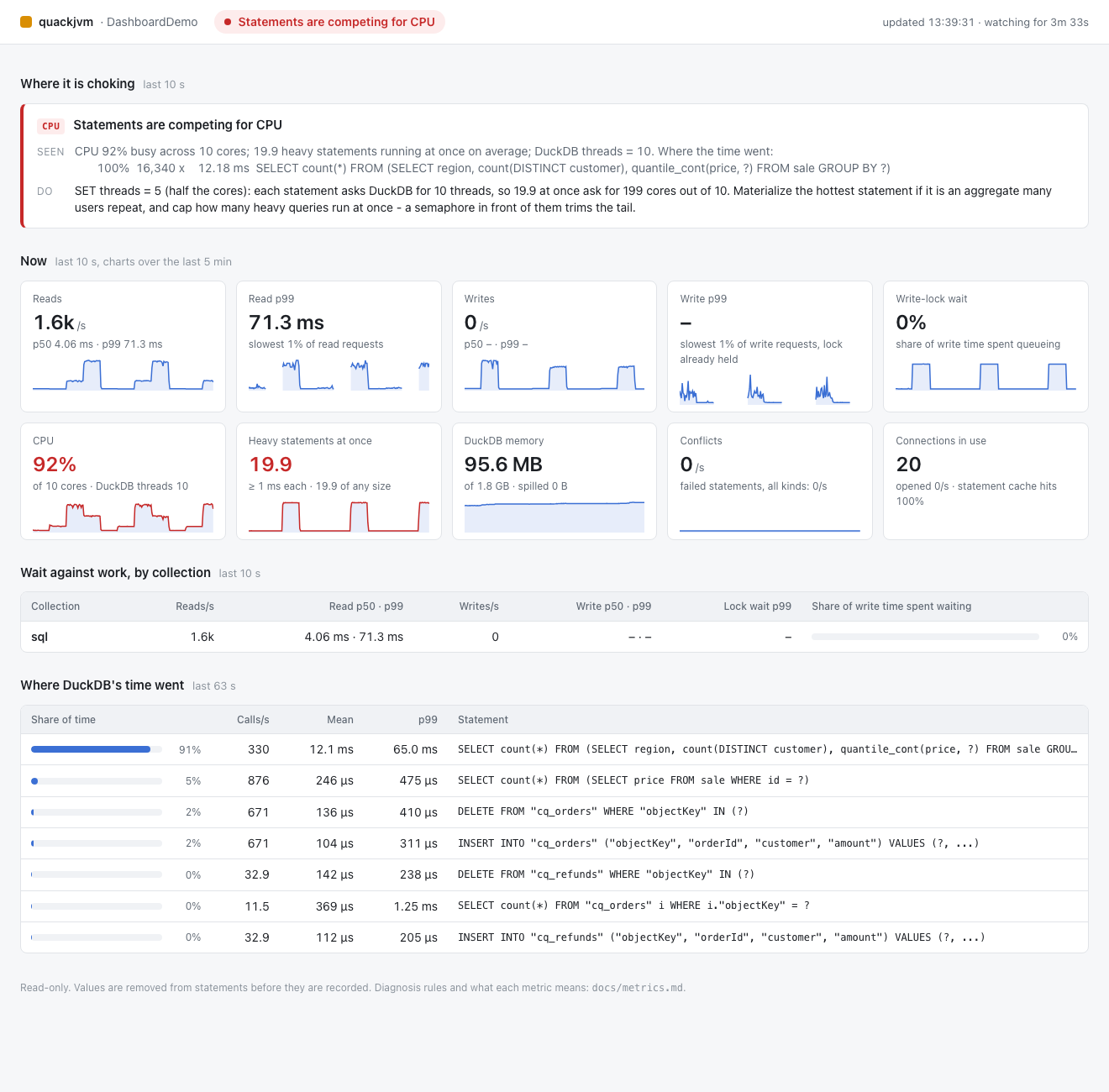Click the Mean column header
1109x1092 pixels.
pos(340,720)
